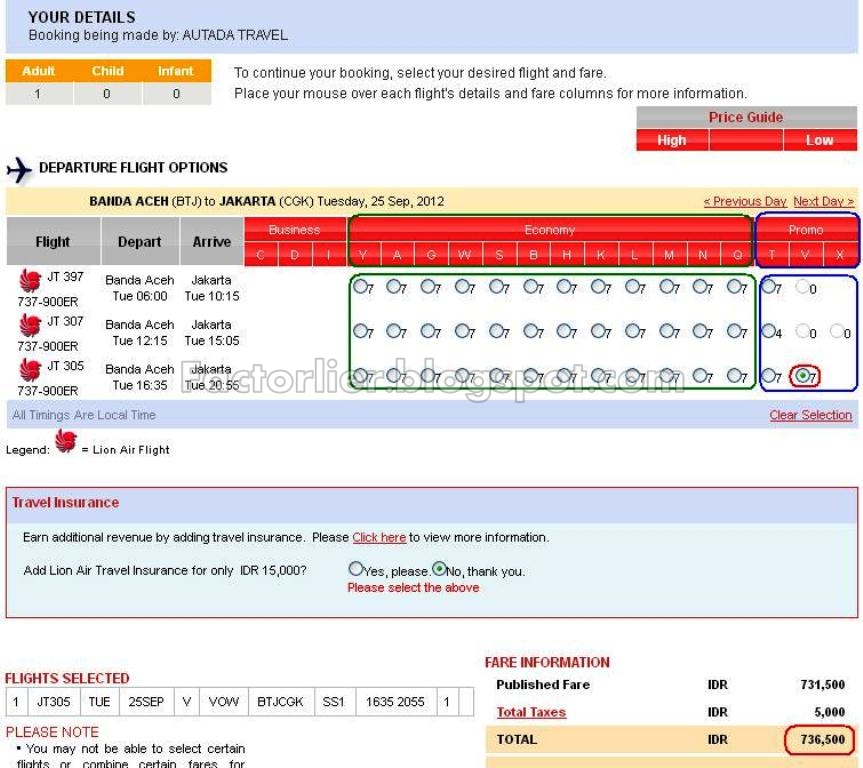Click the Infant passenger count cell

[176, 94]
